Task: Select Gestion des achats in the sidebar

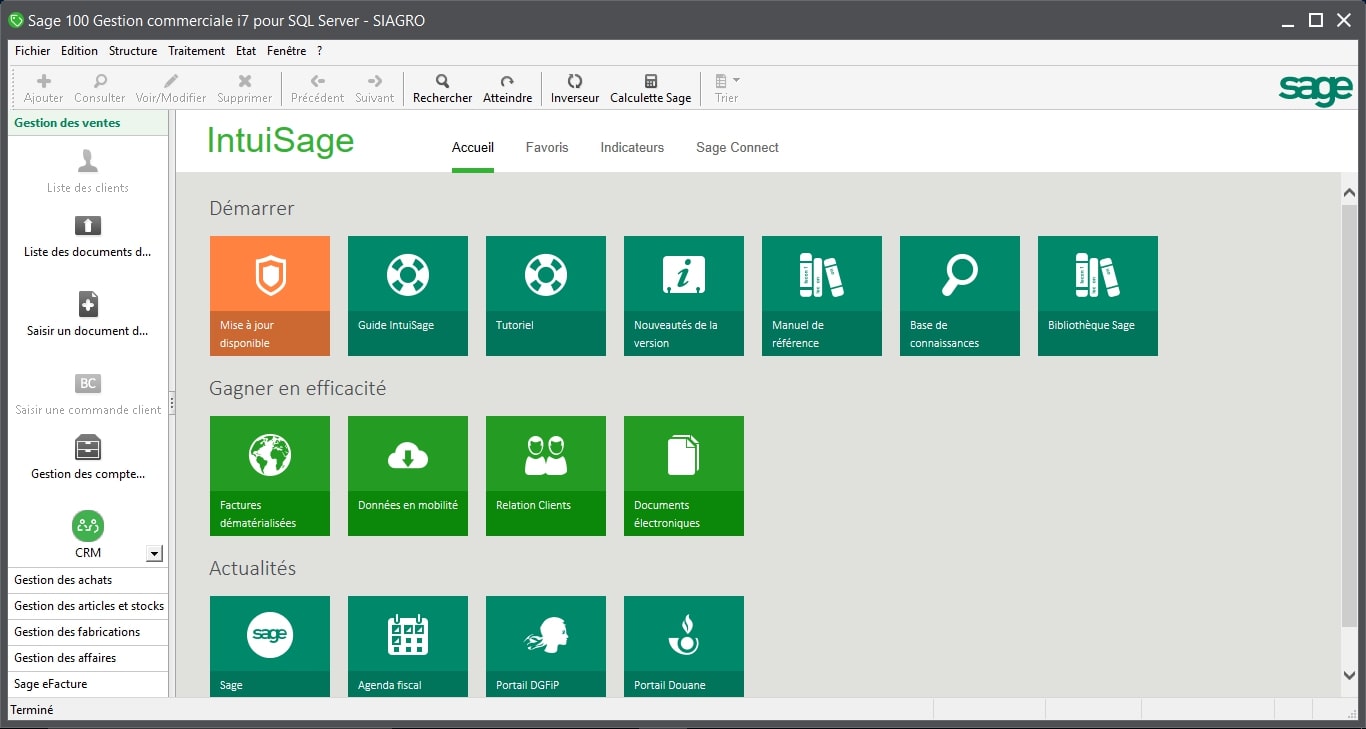Action: pyautogui.click(x=60, y=579)
